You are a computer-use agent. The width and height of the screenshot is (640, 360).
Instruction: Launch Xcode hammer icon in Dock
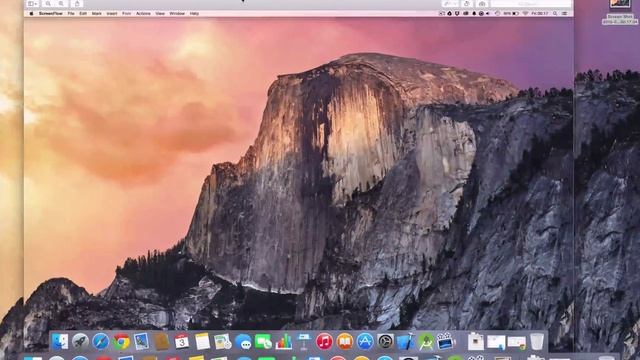405,341
